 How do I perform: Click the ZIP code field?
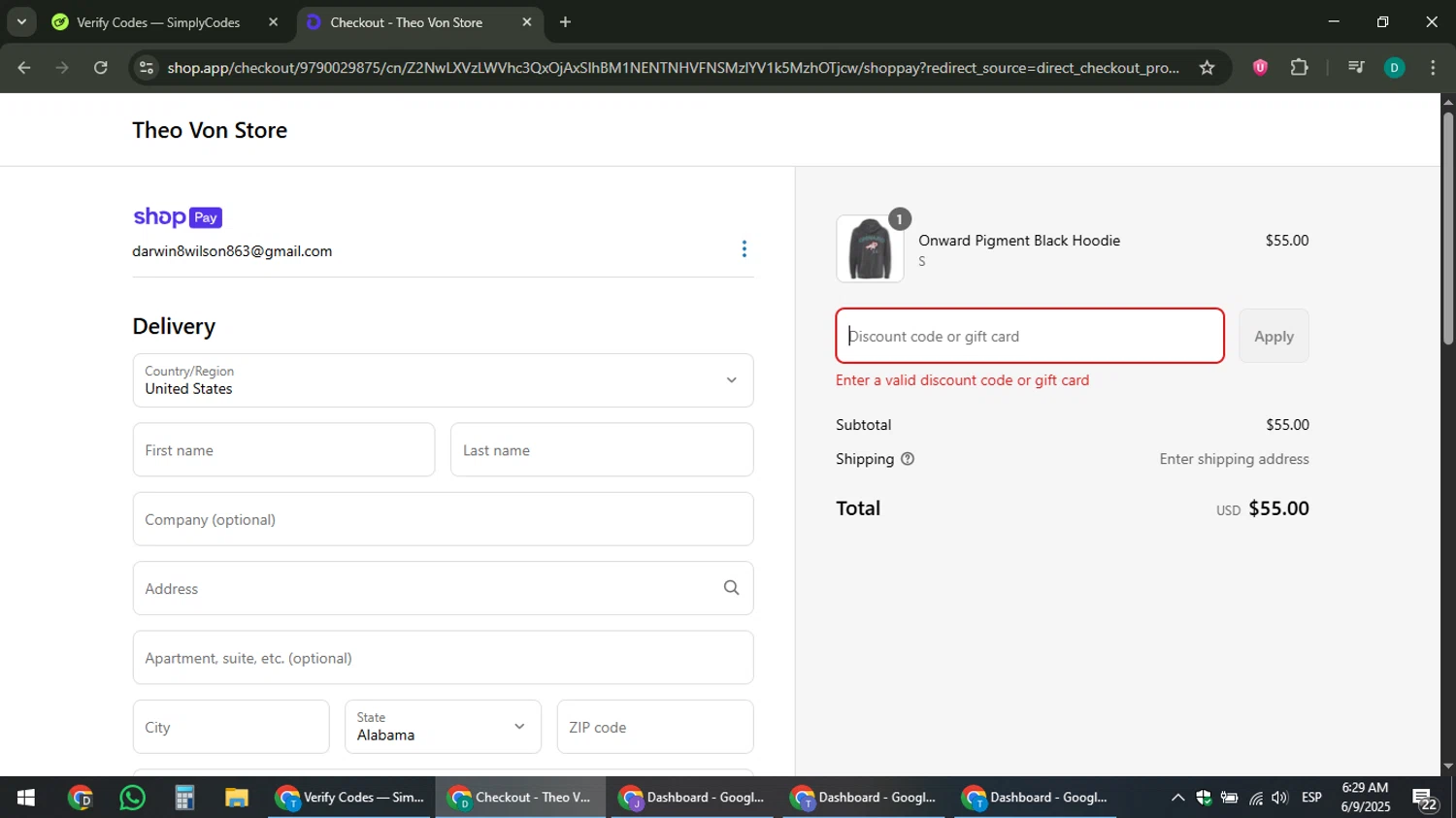click(x=655, y=727)
